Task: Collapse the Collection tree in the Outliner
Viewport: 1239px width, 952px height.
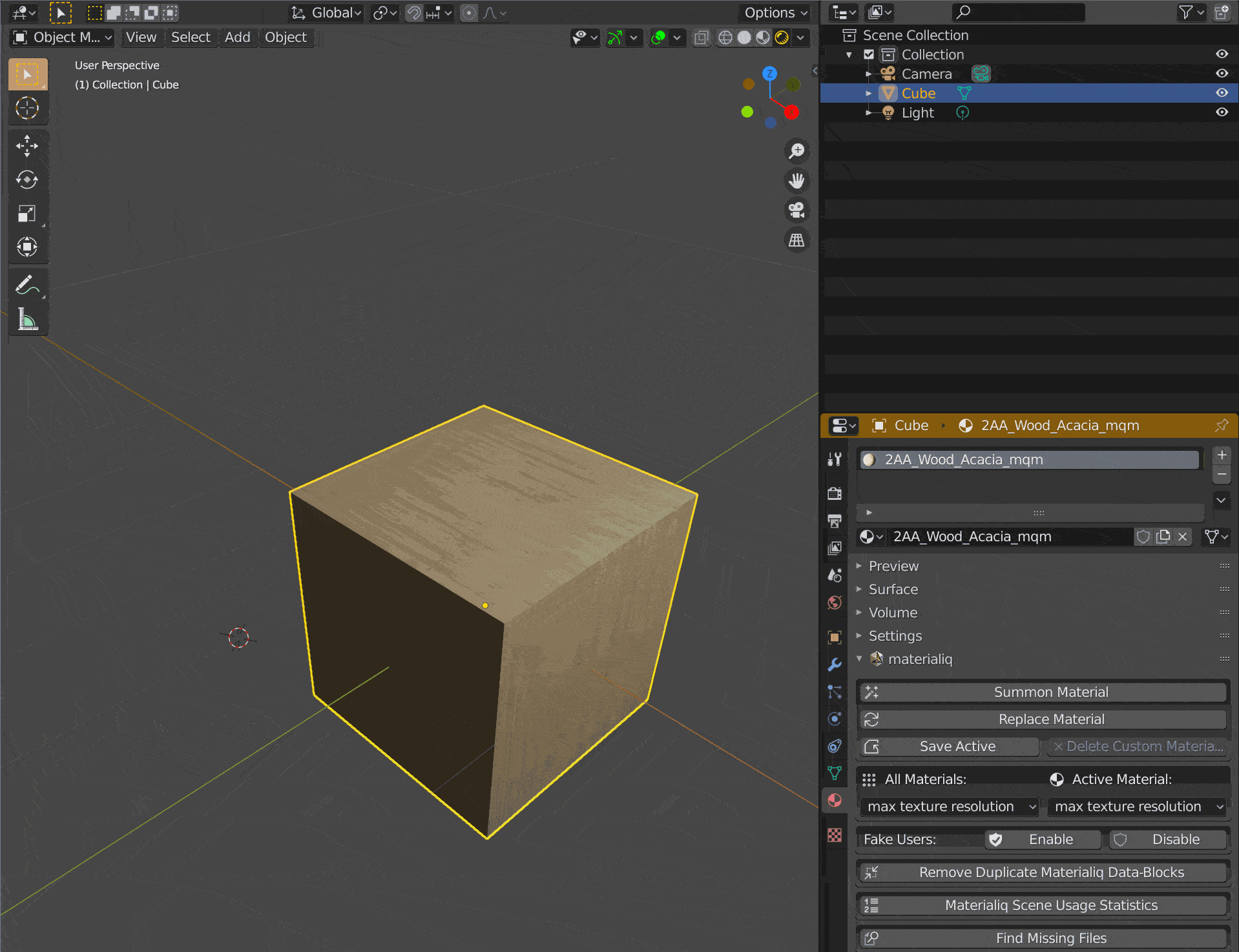Action: [849, 54]
